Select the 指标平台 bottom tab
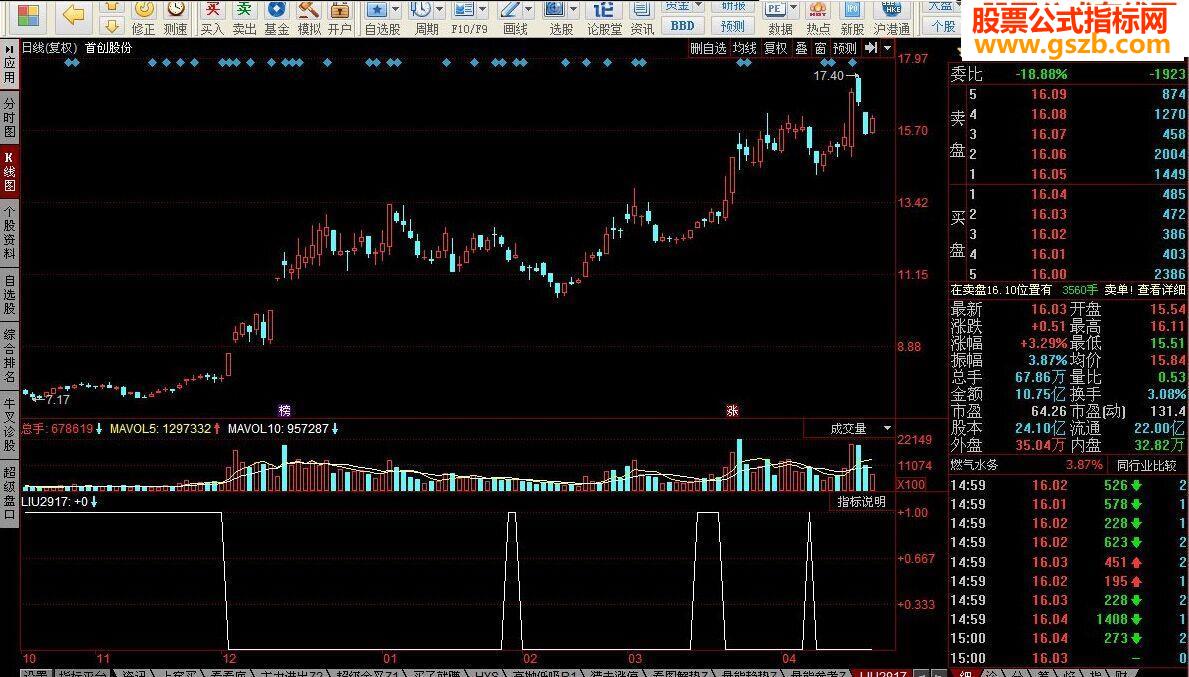1189x677 pixels. 85,673
